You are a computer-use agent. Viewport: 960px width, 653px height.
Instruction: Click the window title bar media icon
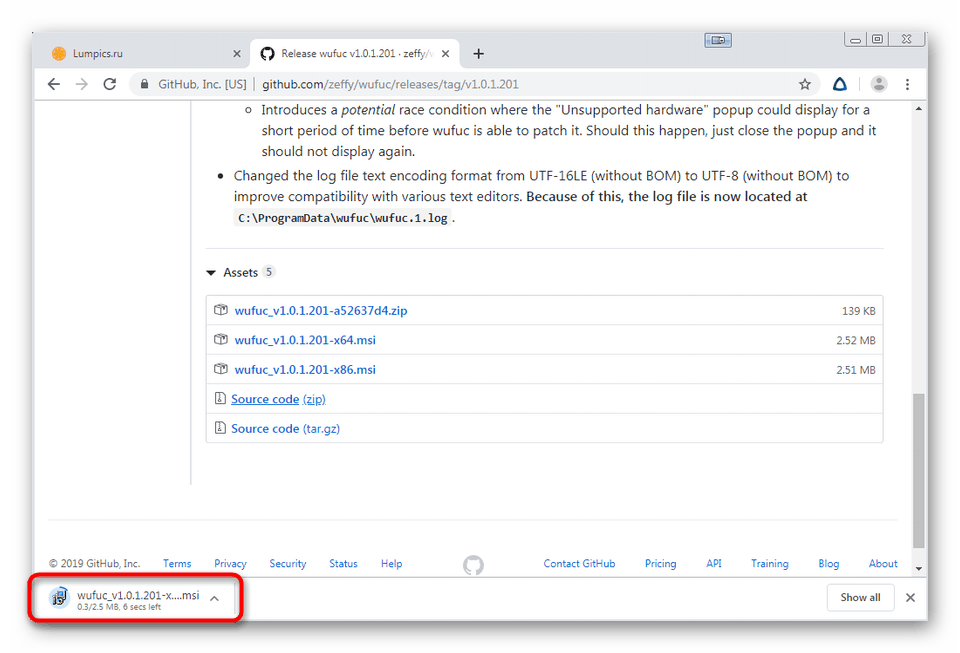[x=718, y=40]
